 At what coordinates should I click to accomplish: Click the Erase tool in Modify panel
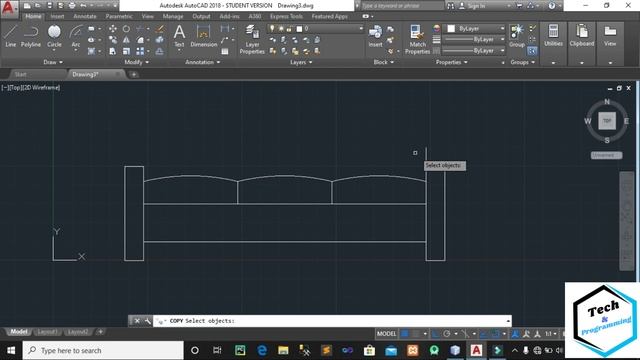(160, 29)
